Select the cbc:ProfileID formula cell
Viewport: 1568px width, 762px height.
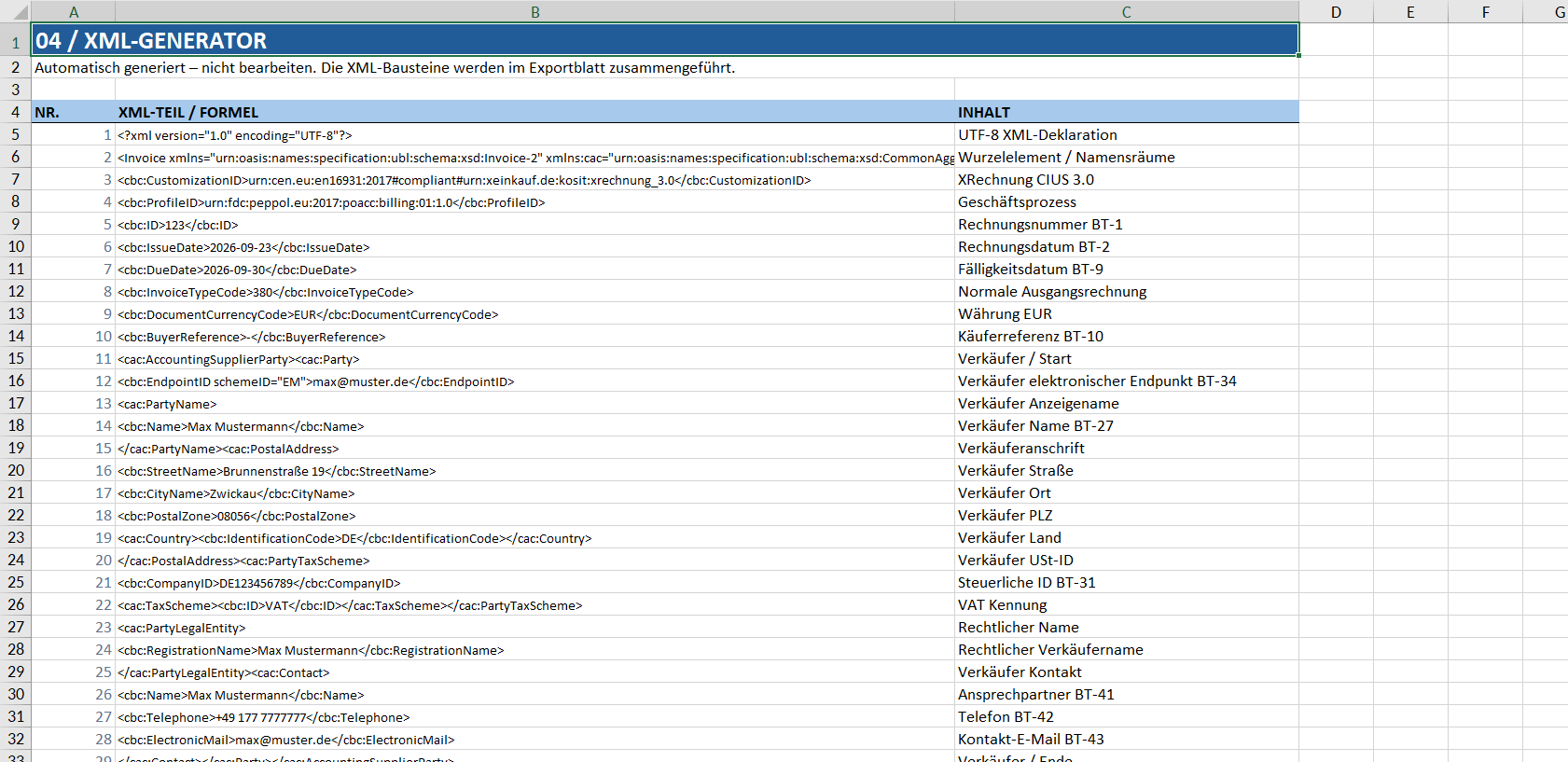point(535,202)
